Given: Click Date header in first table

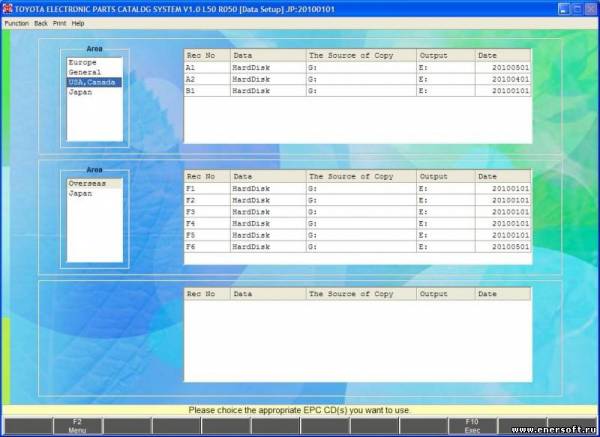Looking at the screenshot, I should tap(503, 55).
